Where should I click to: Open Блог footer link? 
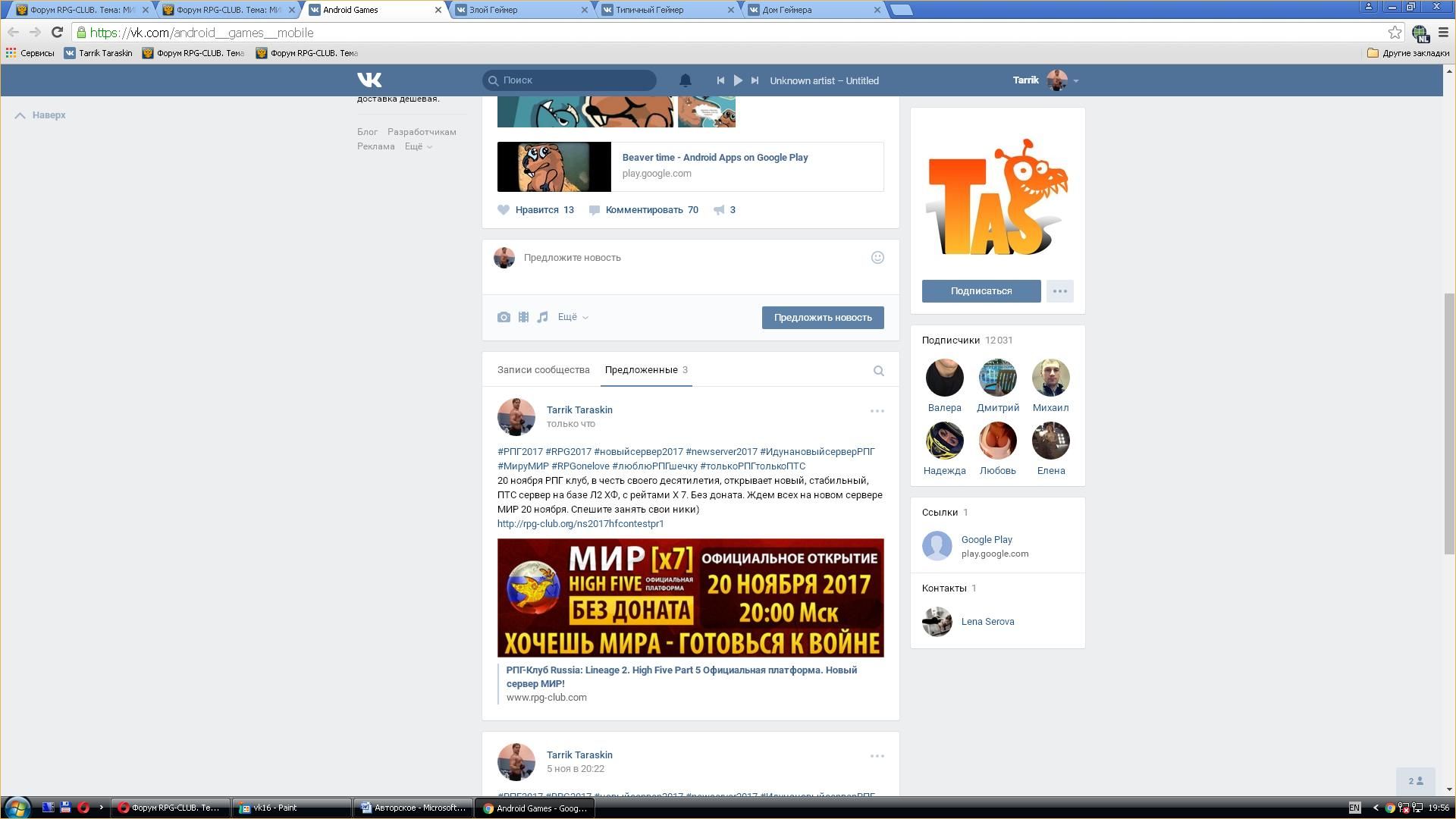(x=367, y=132)
